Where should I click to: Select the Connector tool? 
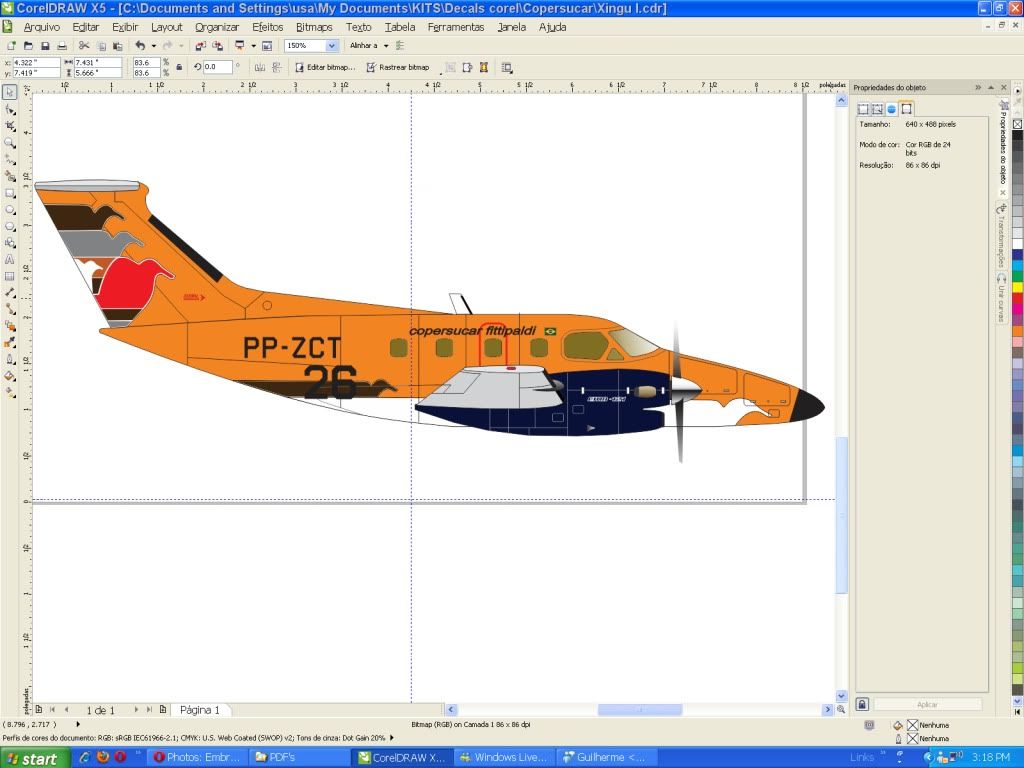(x=10, y=310)
